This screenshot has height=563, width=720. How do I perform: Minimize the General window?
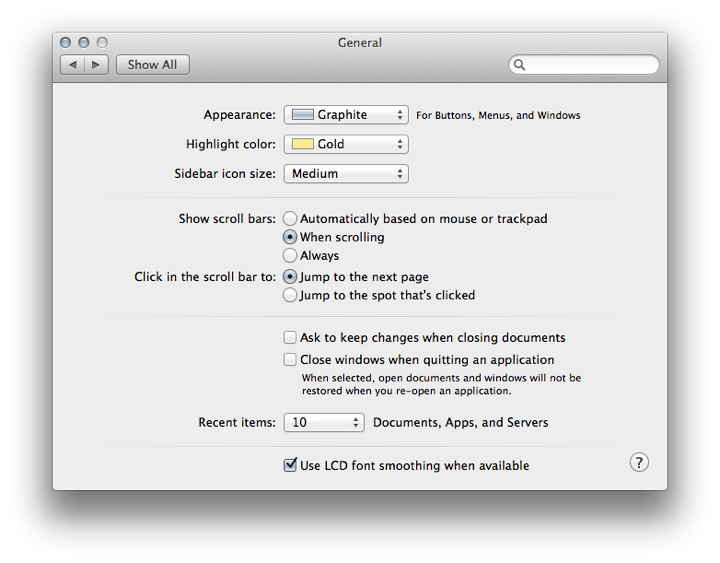(x=84, y=43)
